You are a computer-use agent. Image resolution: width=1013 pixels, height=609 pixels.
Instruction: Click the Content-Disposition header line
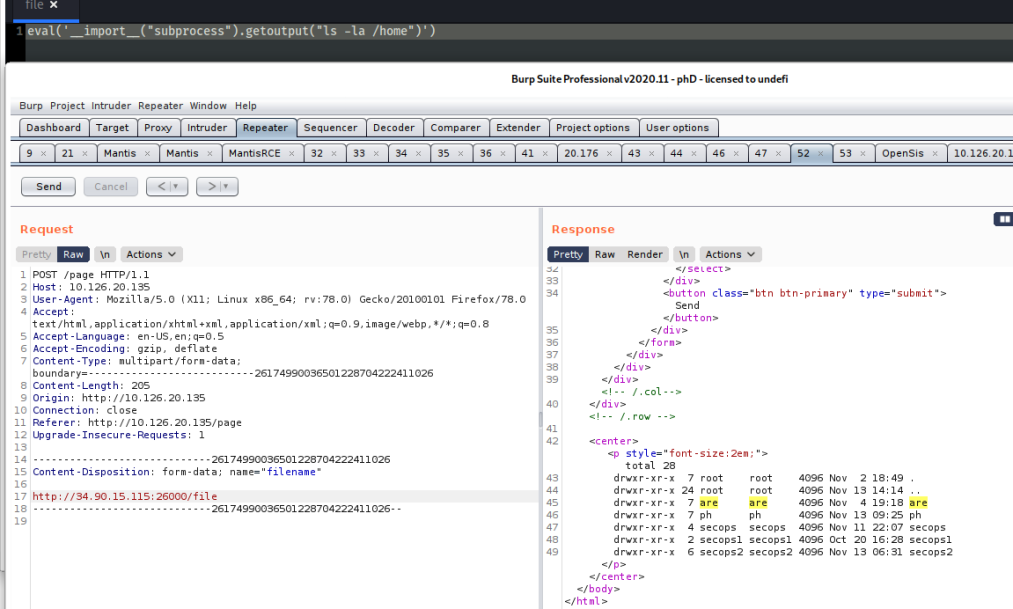coord(177,472)
